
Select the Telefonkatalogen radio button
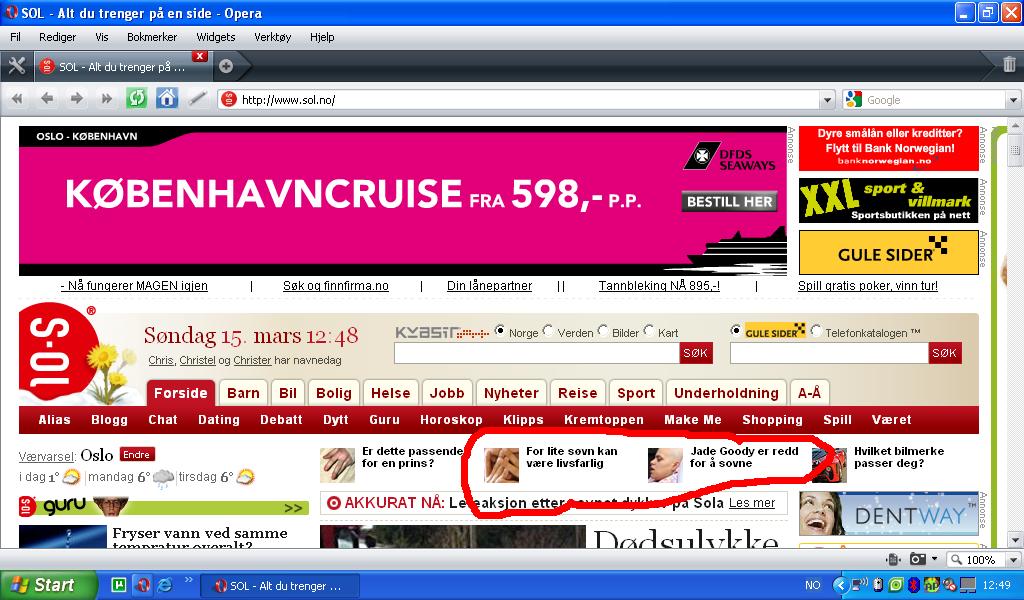pos(816,331)
